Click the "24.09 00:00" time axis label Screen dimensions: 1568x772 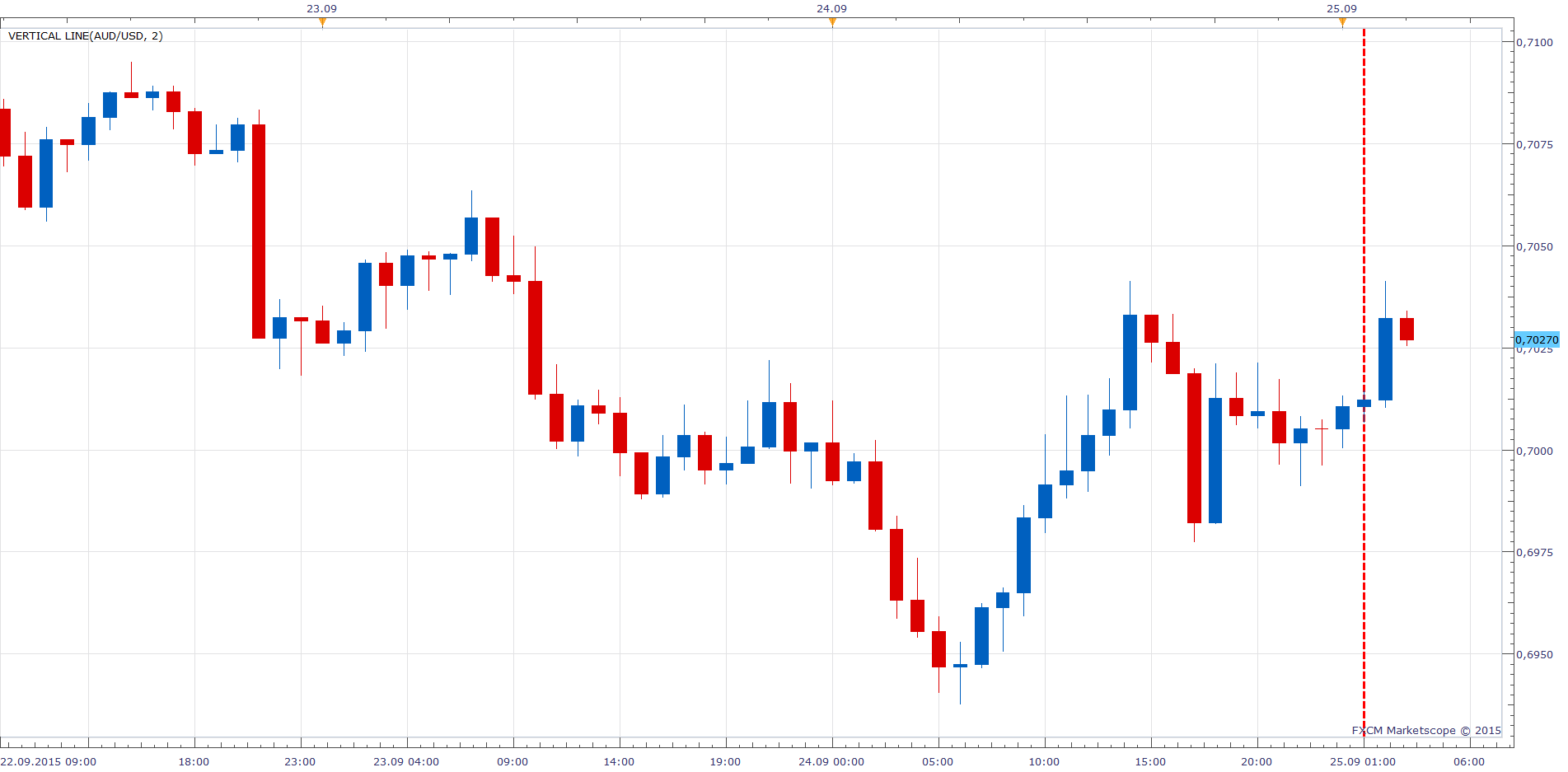tap(831, 762)
